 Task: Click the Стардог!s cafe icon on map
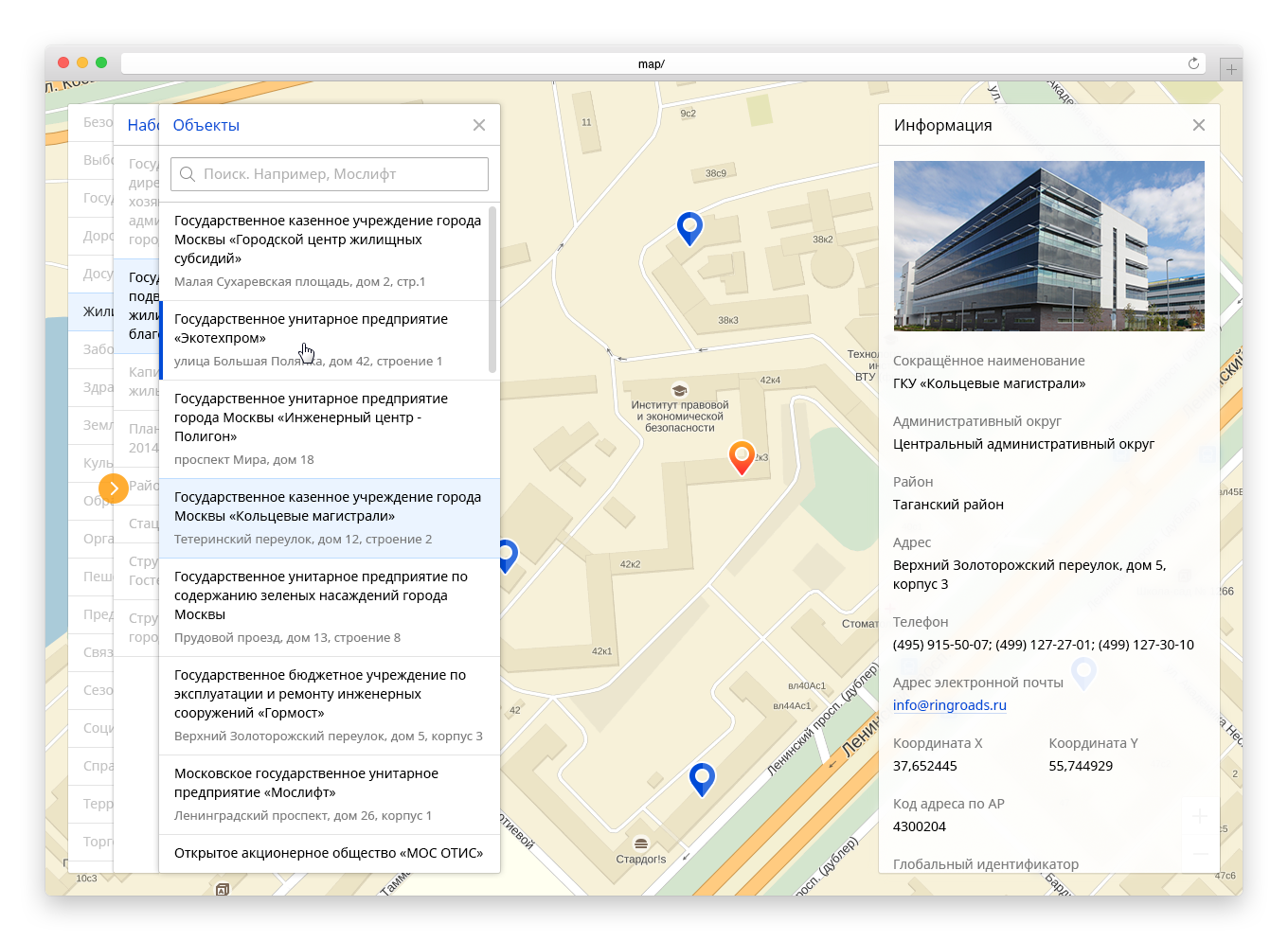tap(641, 843)
